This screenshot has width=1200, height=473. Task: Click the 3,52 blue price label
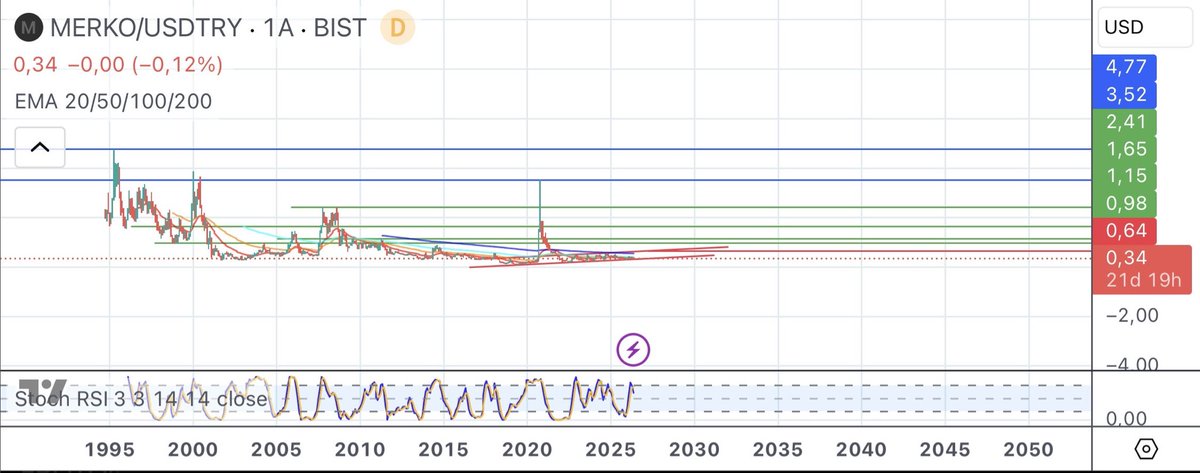click(x=1126, y=95)
